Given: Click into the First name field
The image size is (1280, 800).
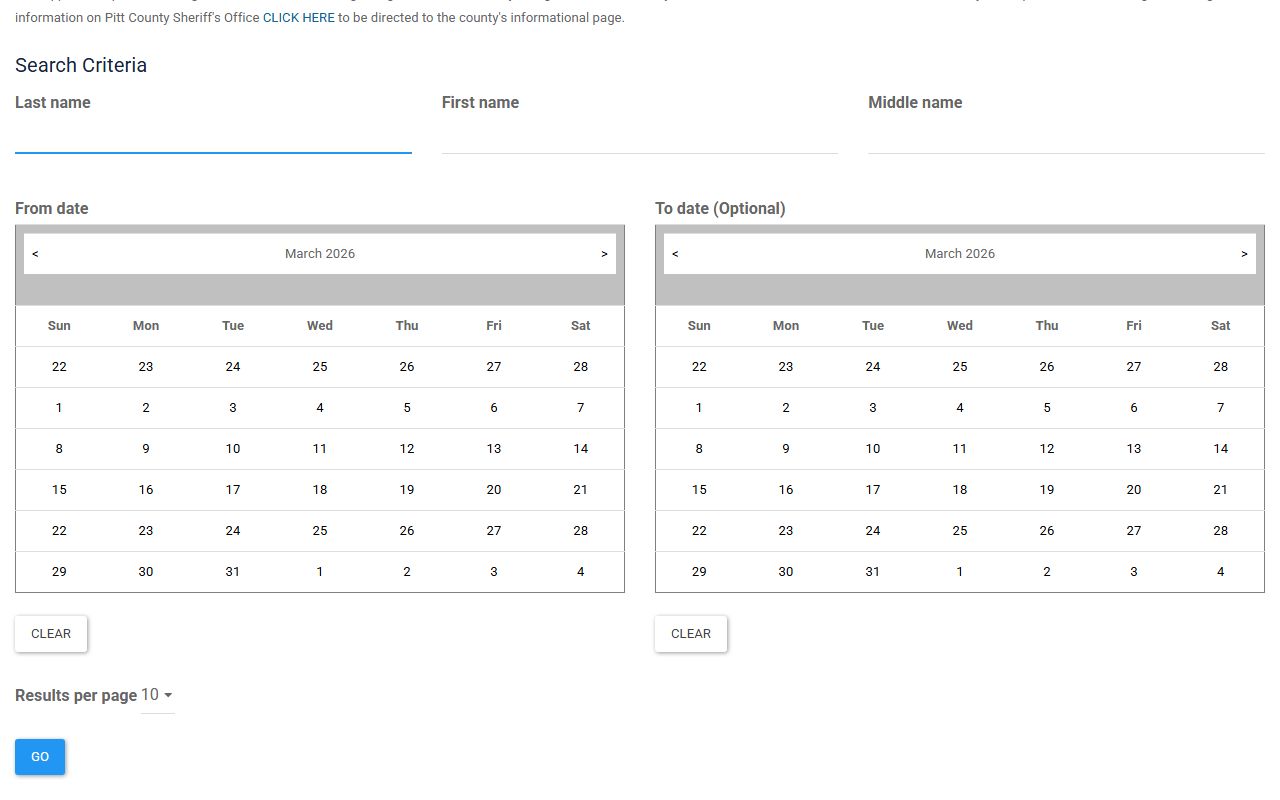Looking at the screenshot, I should pyautogui.click(x=640, y=136).
